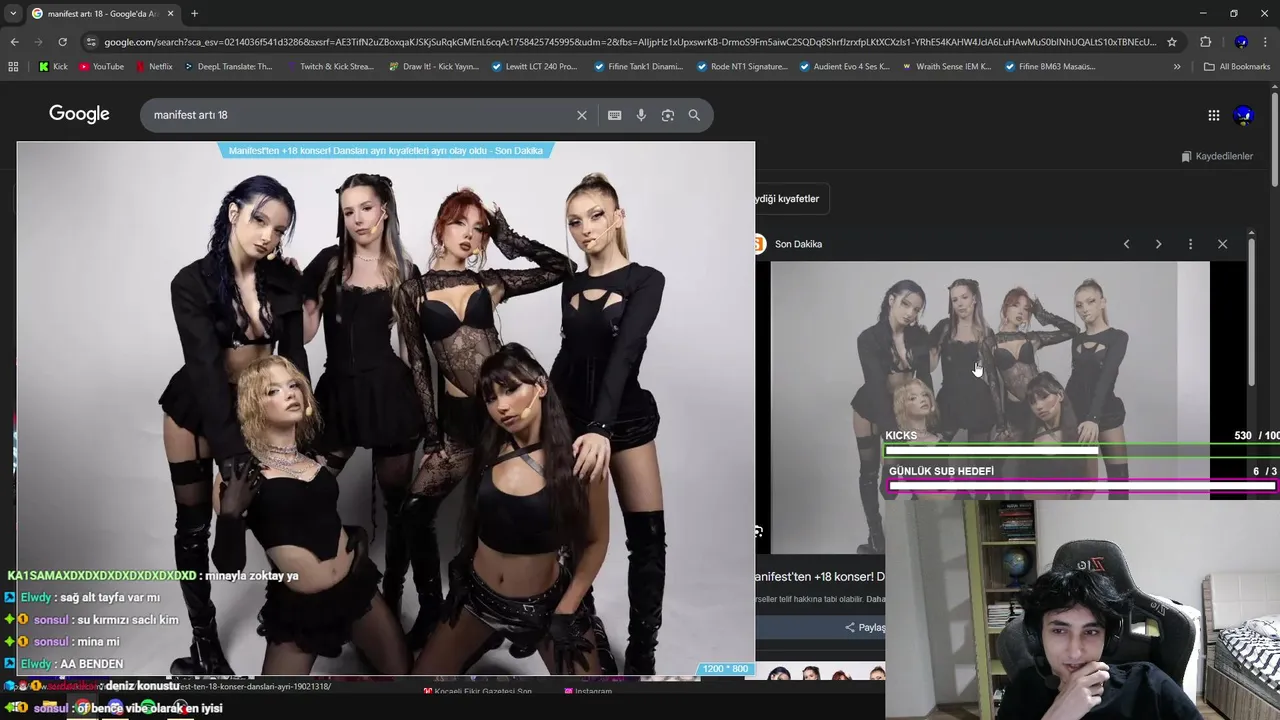
Task: Close the image preview panel
Action: point(1222,244)
